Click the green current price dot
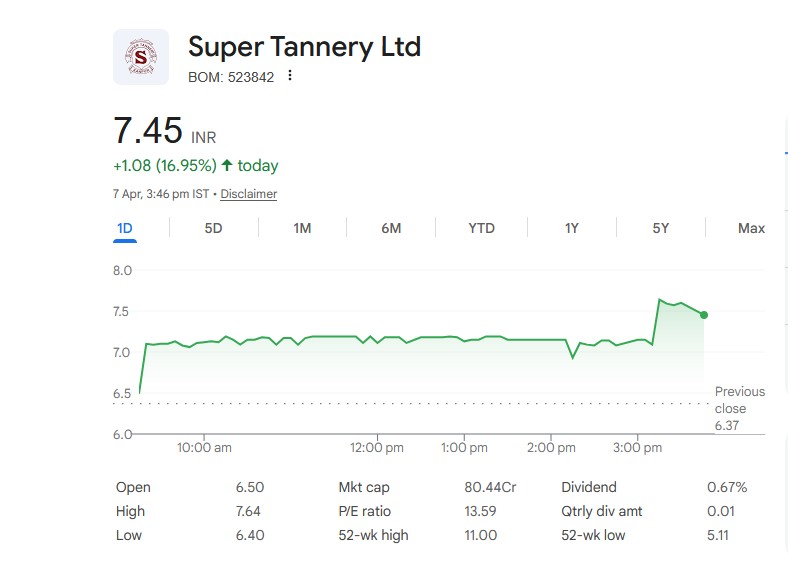The height and width of the screenshot is (579, 788). (704, 315)
